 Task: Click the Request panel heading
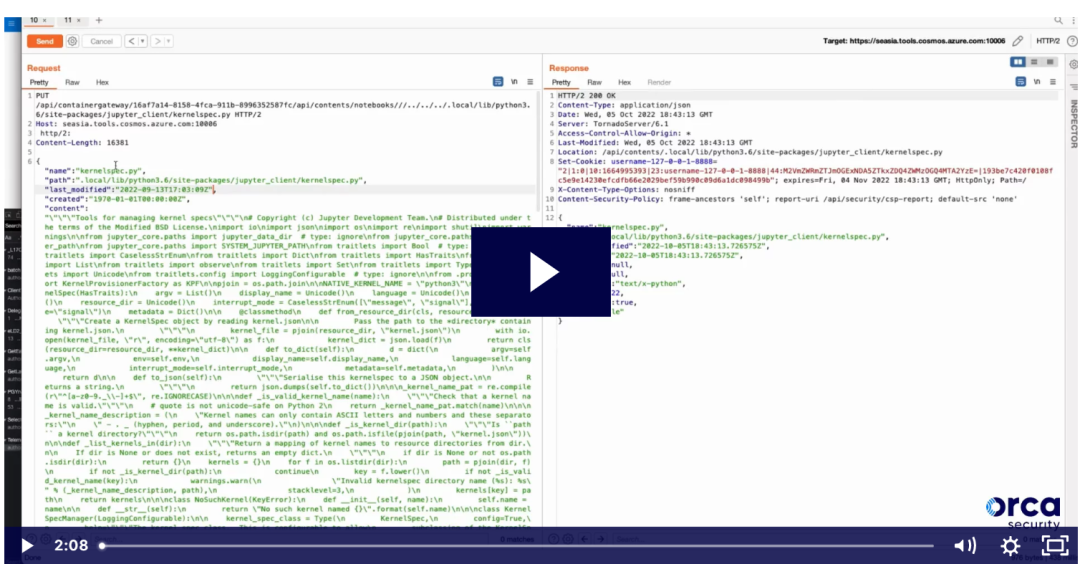click(x=43, y=68)
